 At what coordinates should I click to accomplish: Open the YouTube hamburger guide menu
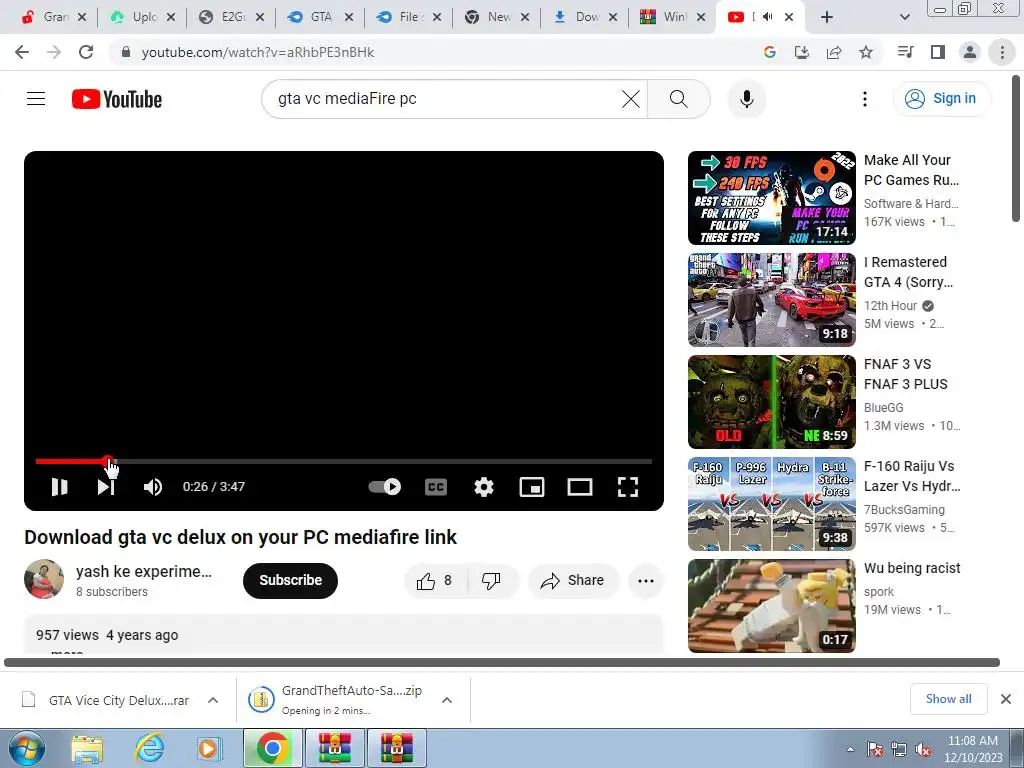pos(36,99)
